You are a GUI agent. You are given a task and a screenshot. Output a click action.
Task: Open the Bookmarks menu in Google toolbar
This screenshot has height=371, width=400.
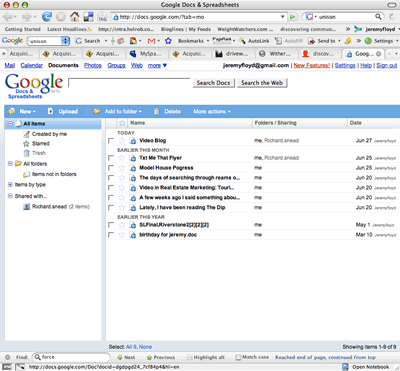coord(193,41)
